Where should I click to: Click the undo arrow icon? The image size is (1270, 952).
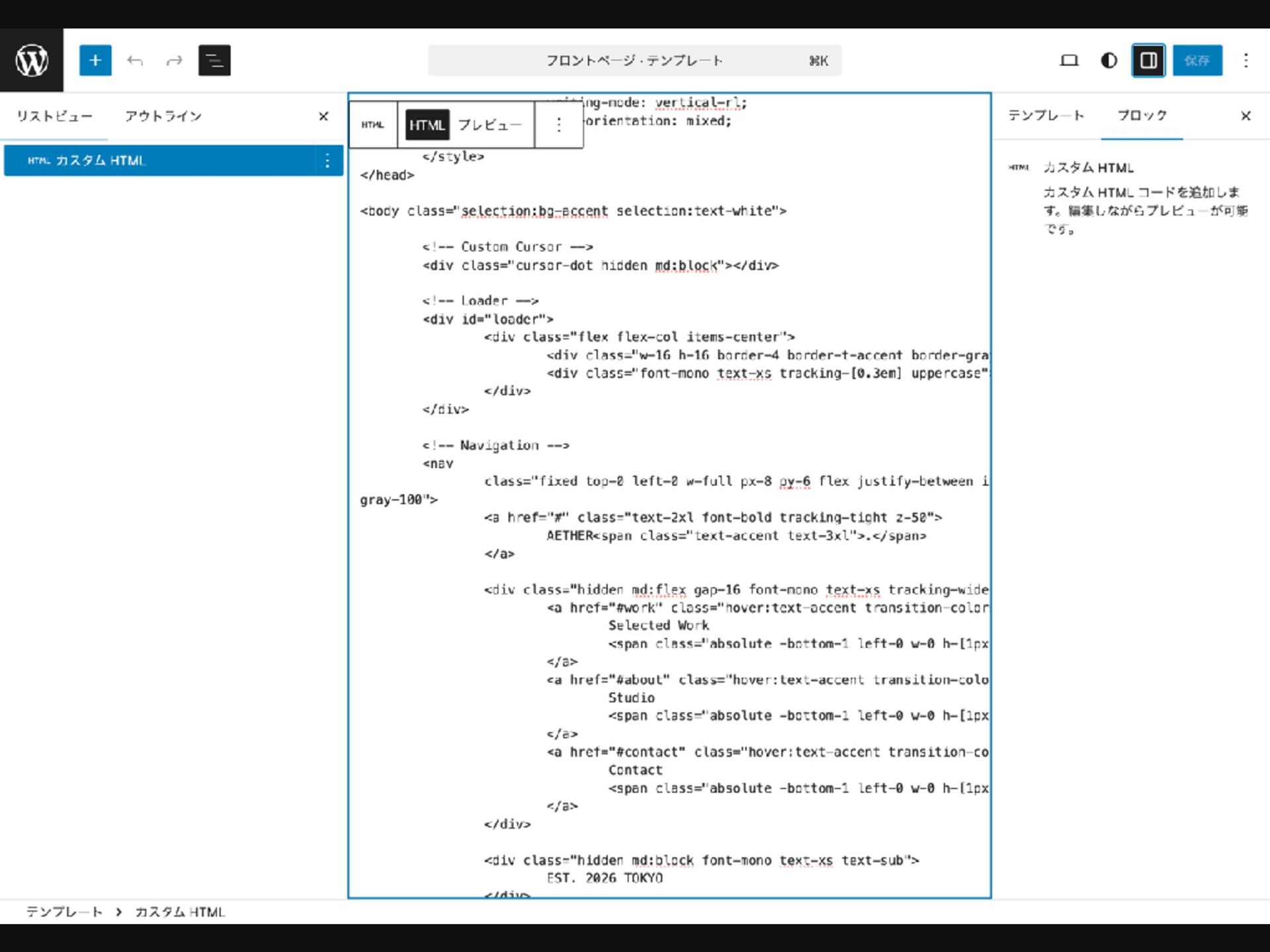pyautogui.click(x=135, y=61)
